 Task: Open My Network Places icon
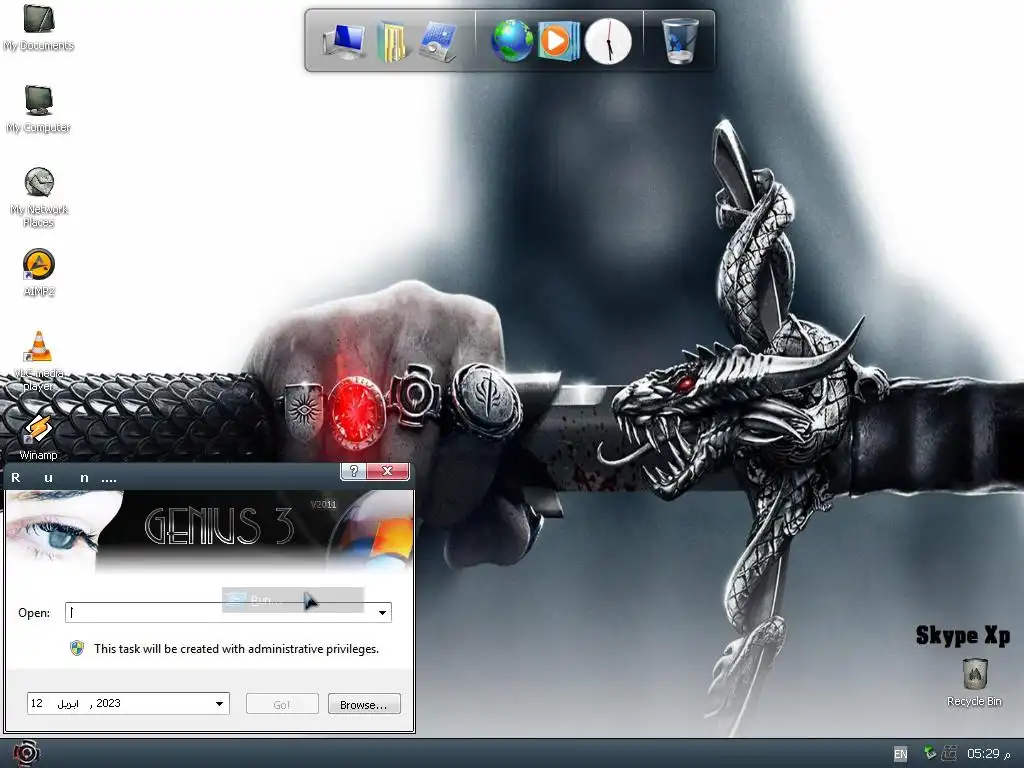[39, 197]
